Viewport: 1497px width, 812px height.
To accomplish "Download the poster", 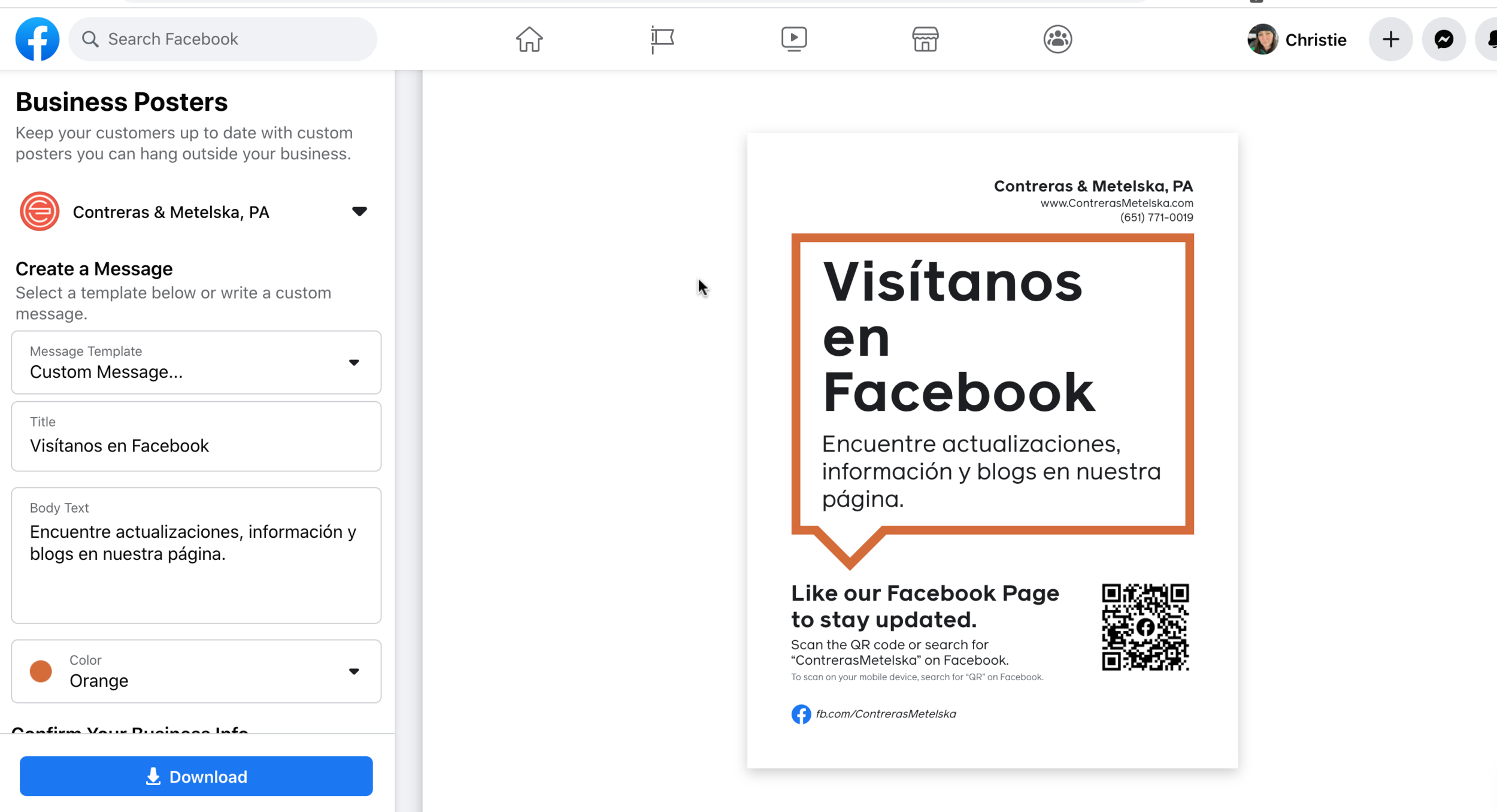I will tap(196, 776).
